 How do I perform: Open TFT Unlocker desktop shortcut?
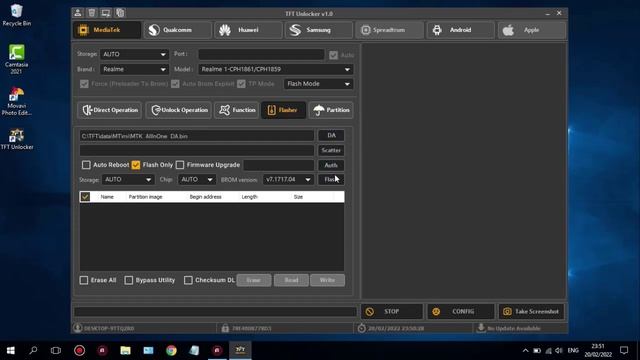pos(17,139)
